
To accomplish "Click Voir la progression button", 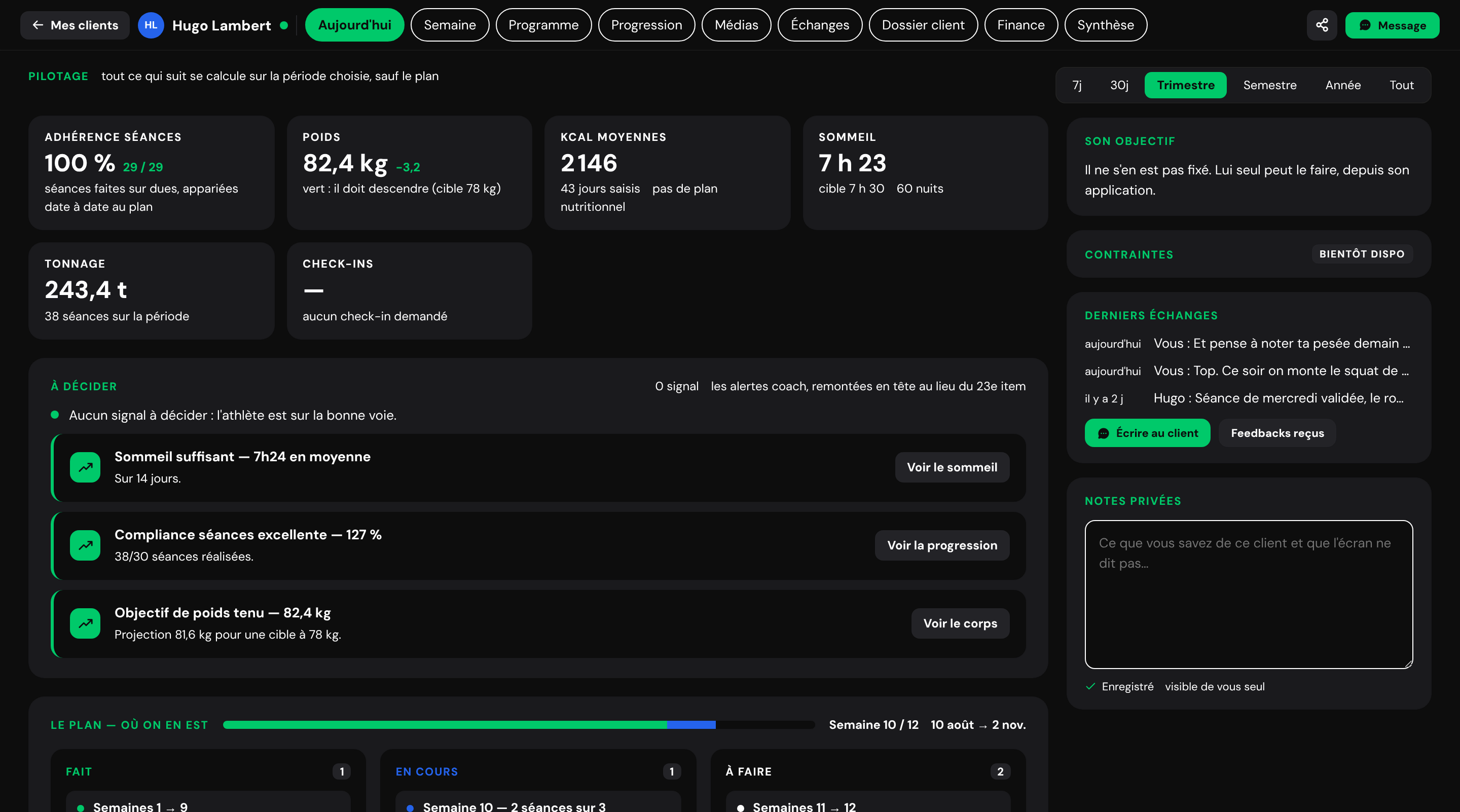I will click(942, 545).
